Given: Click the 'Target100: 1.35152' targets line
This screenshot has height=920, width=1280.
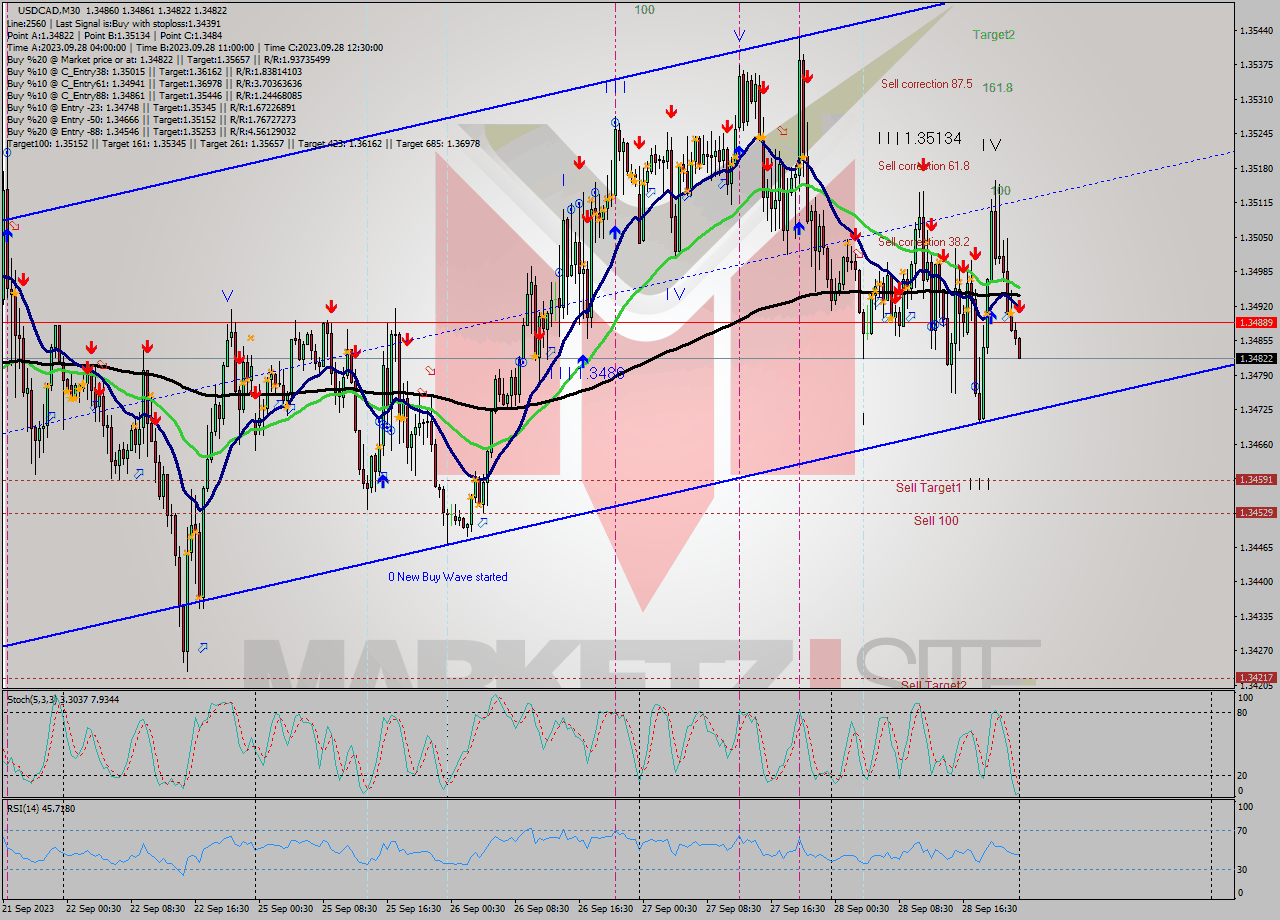Looking at the screenshot, I should point(243,143).
